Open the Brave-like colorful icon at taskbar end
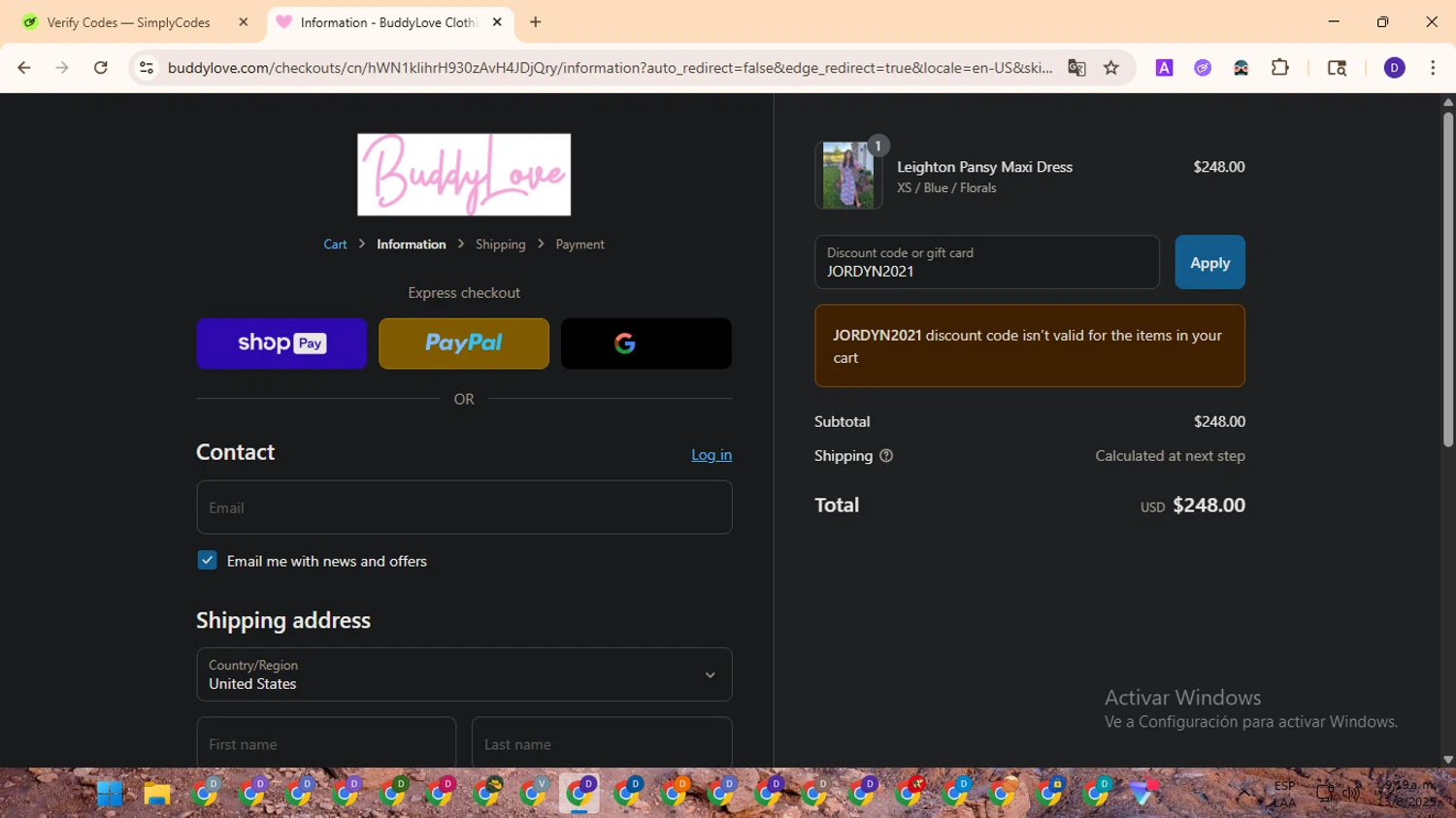The width and height of the screenshot is (1456, 818). pos(1144,793)
